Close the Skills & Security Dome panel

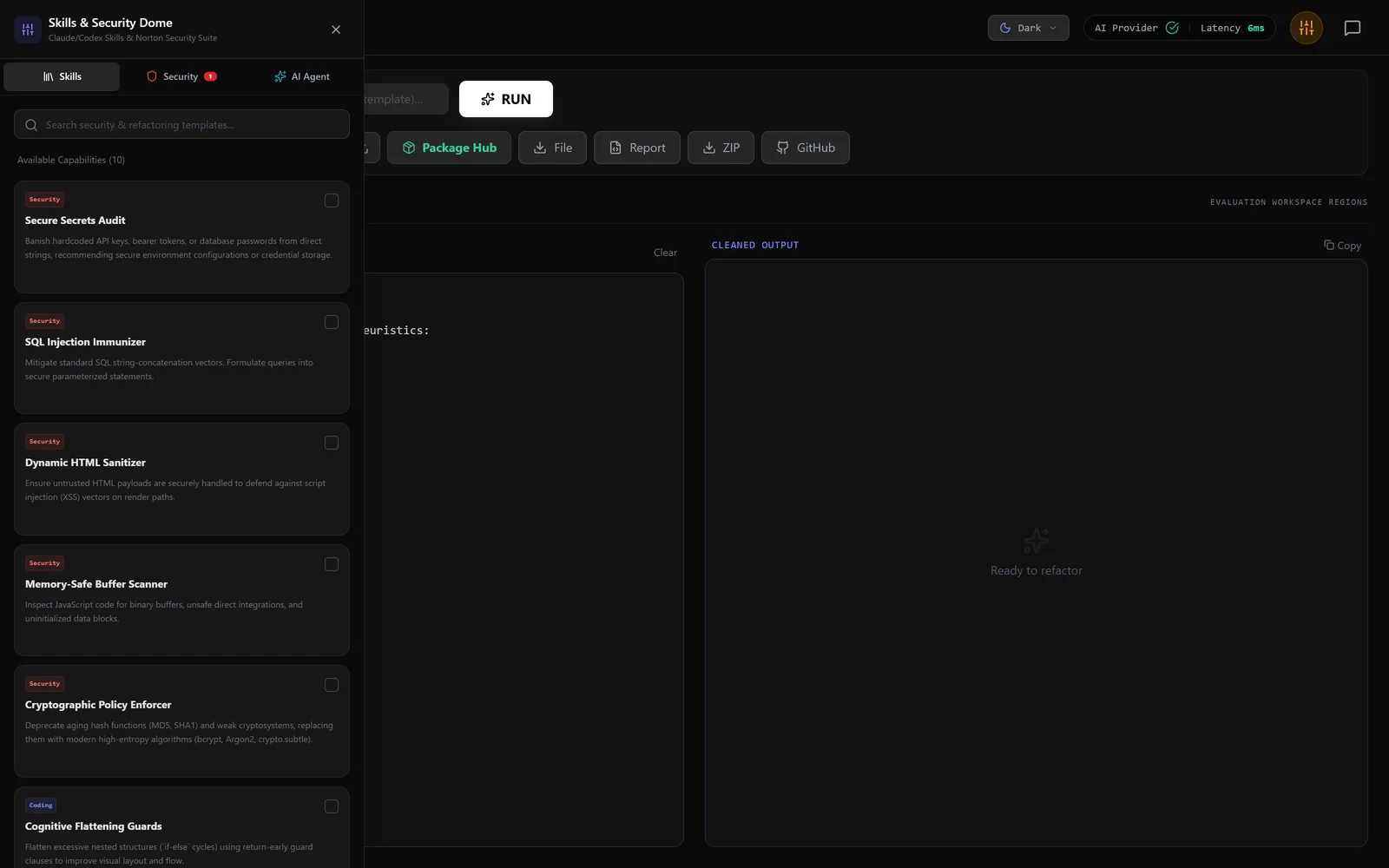point(336,30)
